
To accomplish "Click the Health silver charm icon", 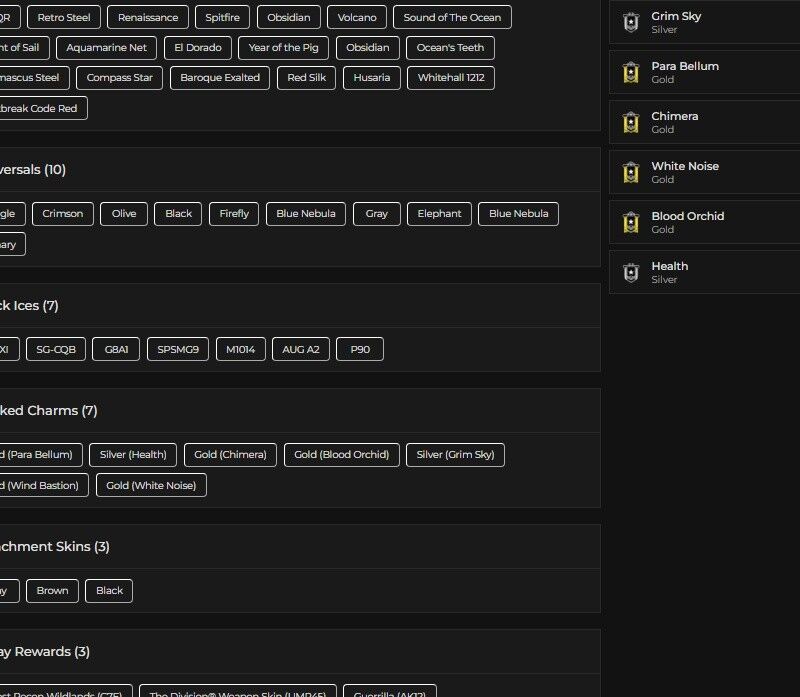I will coord(630,272).
